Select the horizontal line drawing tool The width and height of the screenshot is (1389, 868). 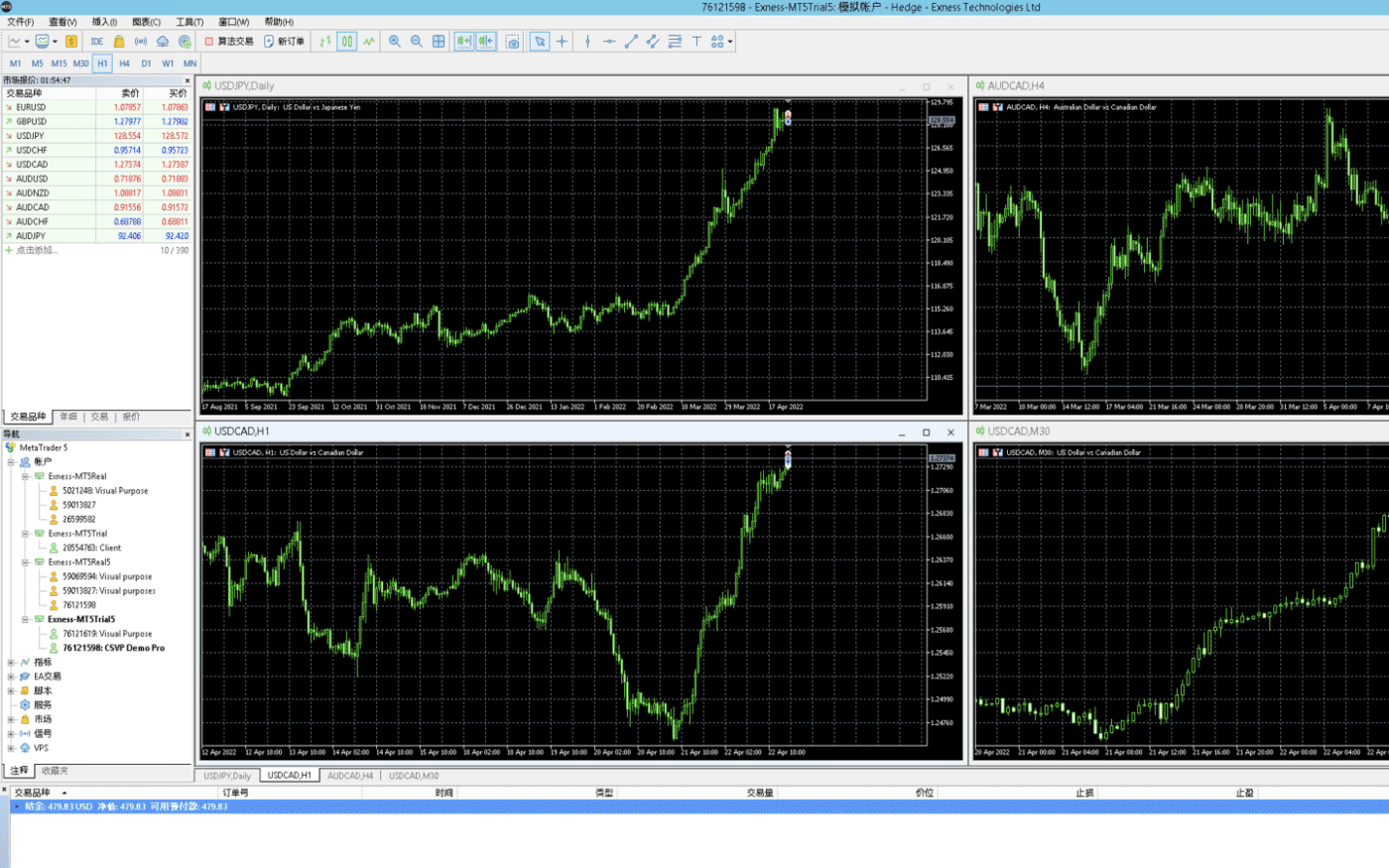609,42
